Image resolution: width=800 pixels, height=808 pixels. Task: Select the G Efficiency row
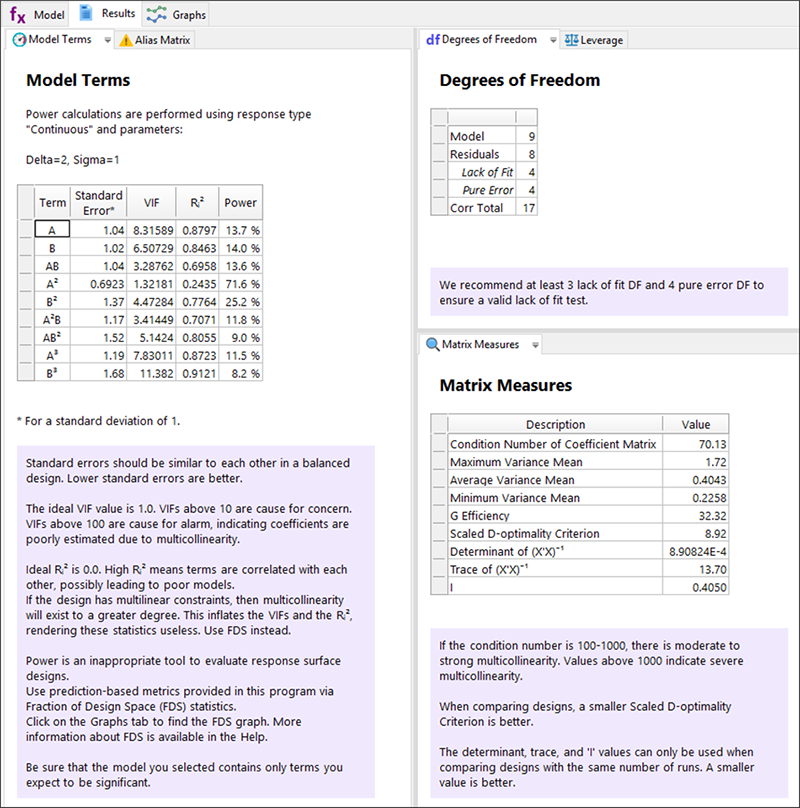pyautogui.click(x=553, y=516)
